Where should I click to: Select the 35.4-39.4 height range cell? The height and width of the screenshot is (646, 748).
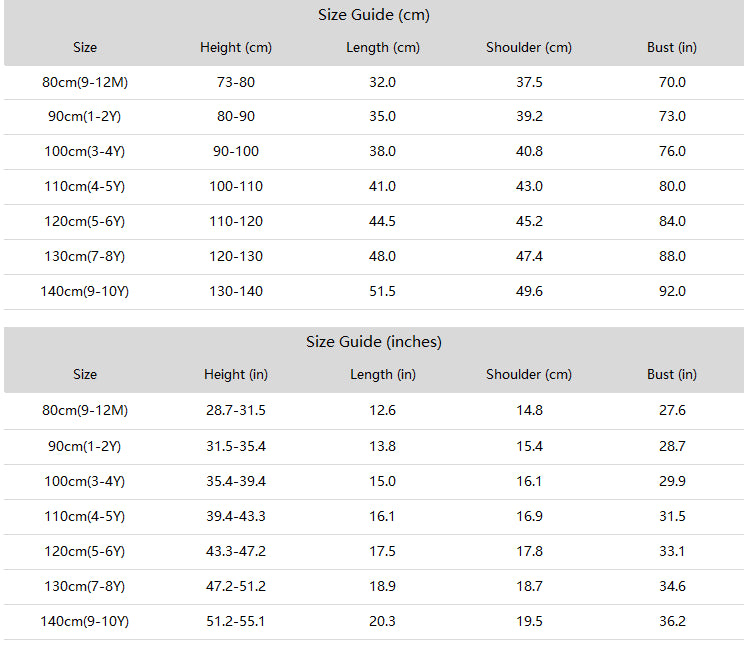236,481
